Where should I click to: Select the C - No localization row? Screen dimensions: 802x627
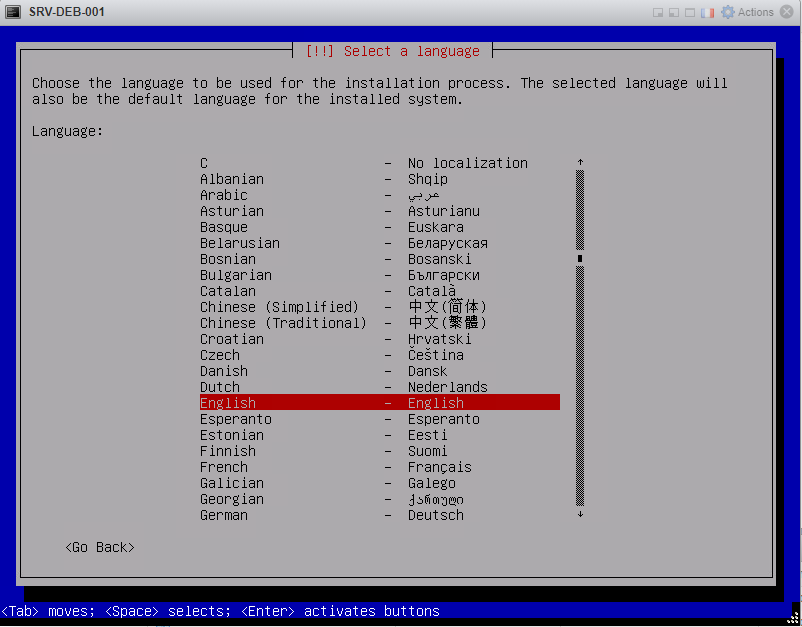pyautogui.click(x=380, y=163)
